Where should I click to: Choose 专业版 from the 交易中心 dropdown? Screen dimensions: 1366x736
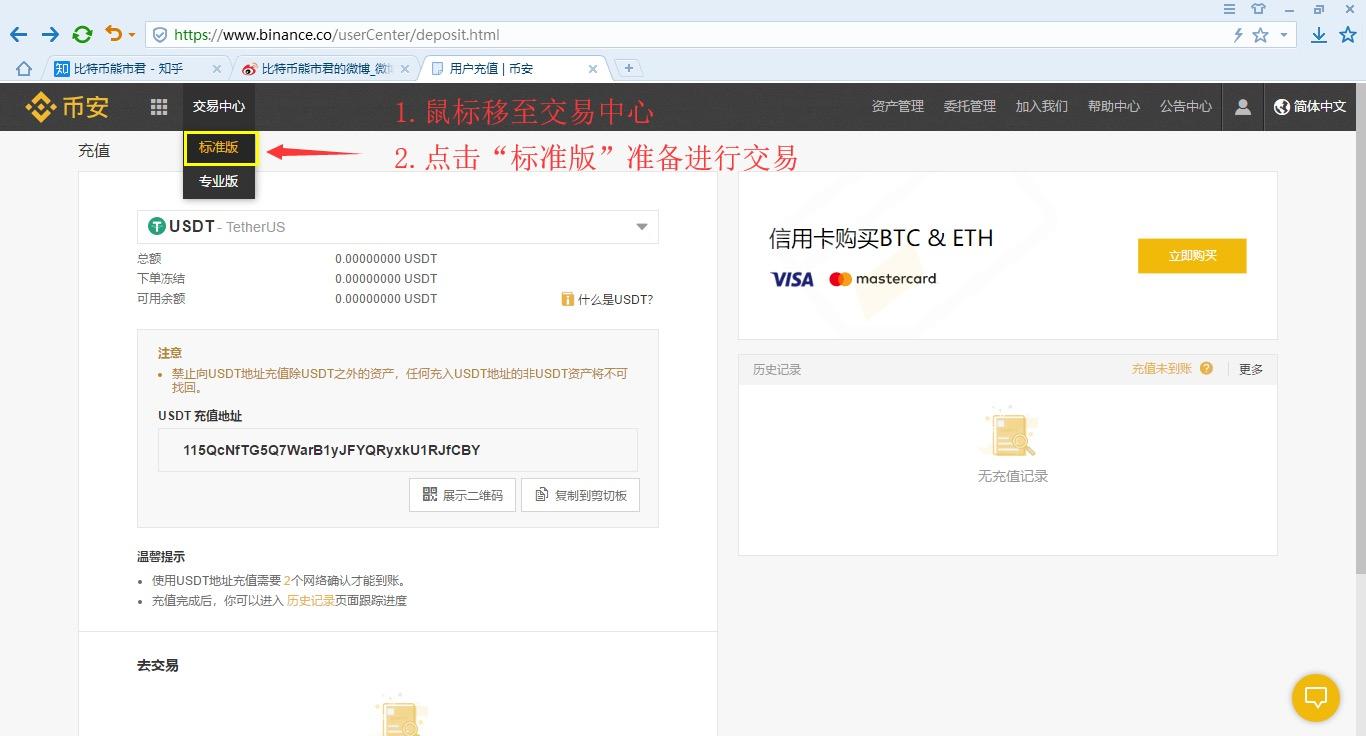coord(218,181)
